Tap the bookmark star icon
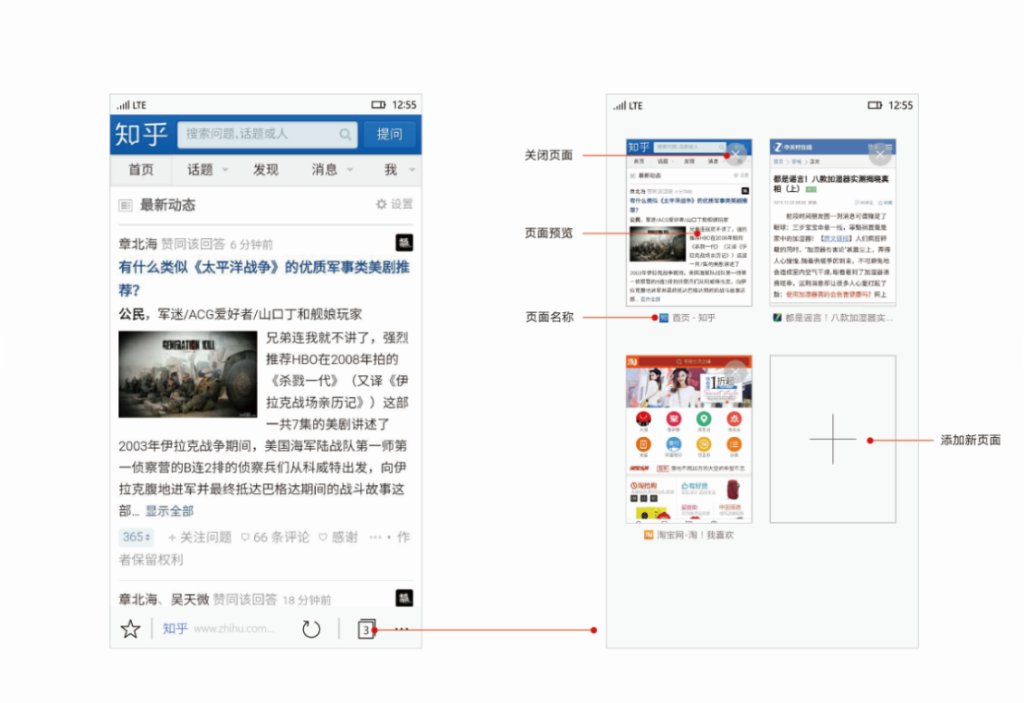 pos(129,629)
